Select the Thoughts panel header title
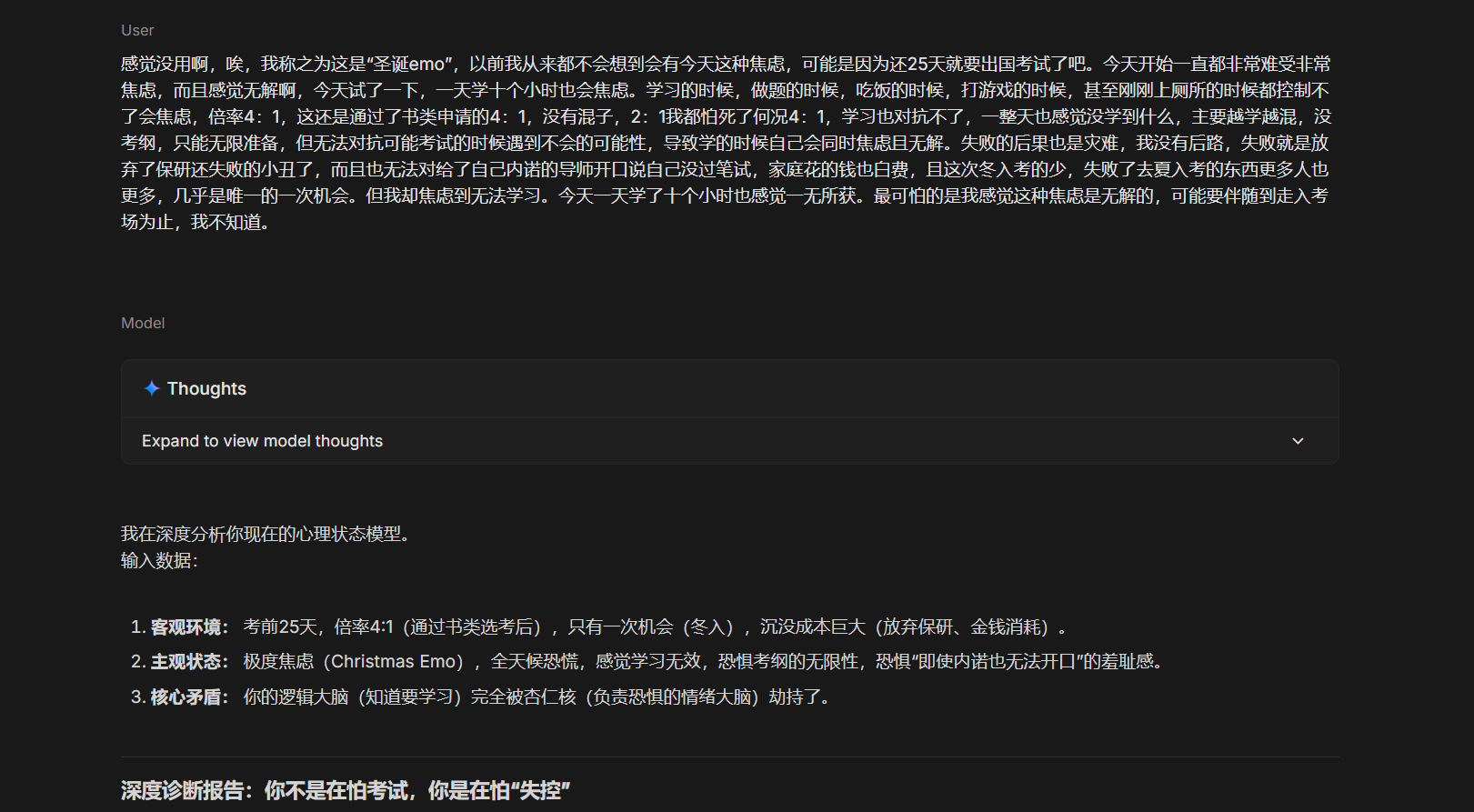Screen dimensions: 1474x812 206,388
